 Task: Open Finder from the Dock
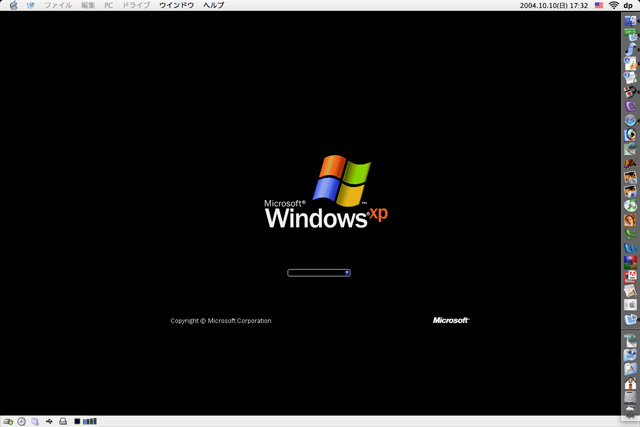point(630,20)
